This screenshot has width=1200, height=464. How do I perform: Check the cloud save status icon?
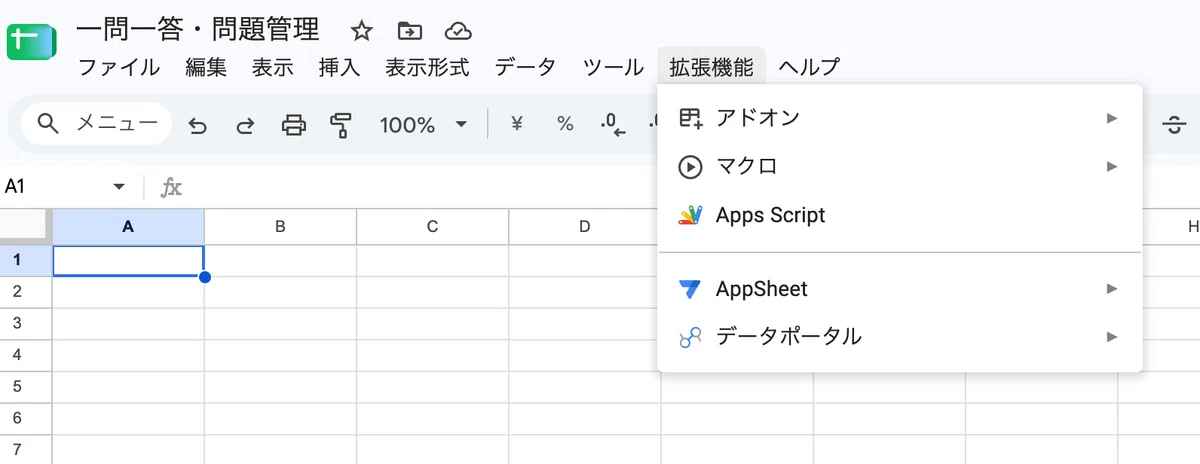coord(458,31)
